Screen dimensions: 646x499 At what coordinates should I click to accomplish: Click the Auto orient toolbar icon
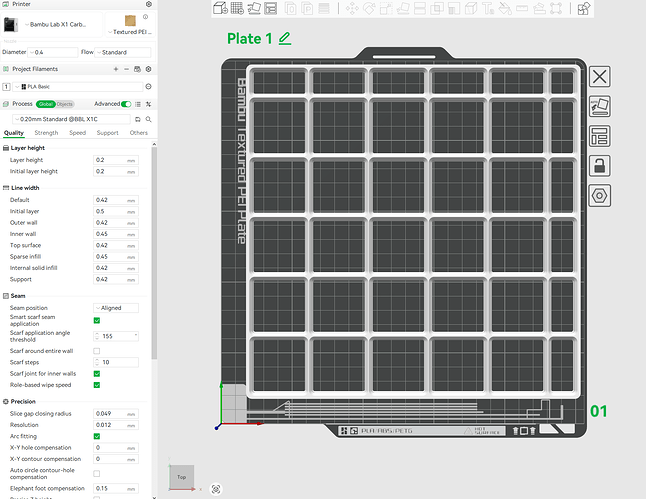click(x=254, y=8)
